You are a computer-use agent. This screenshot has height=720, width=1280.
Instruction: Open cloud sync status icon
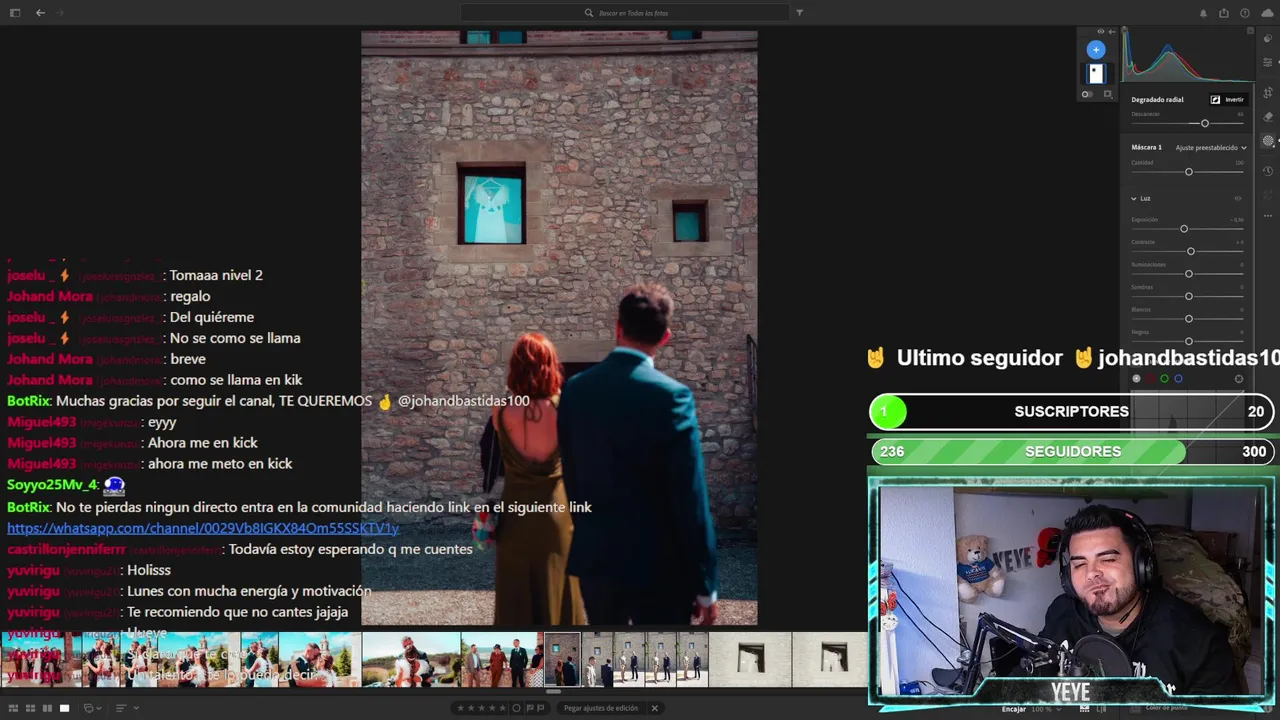point(1267,13)
